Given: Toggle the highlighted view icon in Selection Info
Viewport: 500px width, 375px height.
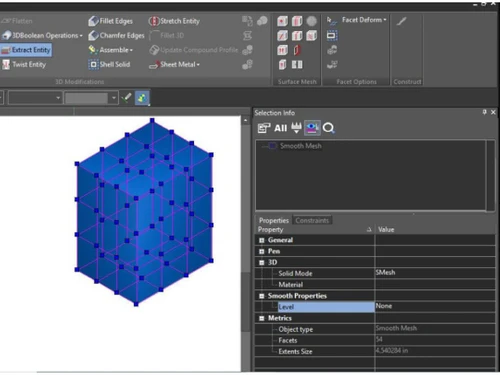Looking at the screenshot, I should pos(312,128).
